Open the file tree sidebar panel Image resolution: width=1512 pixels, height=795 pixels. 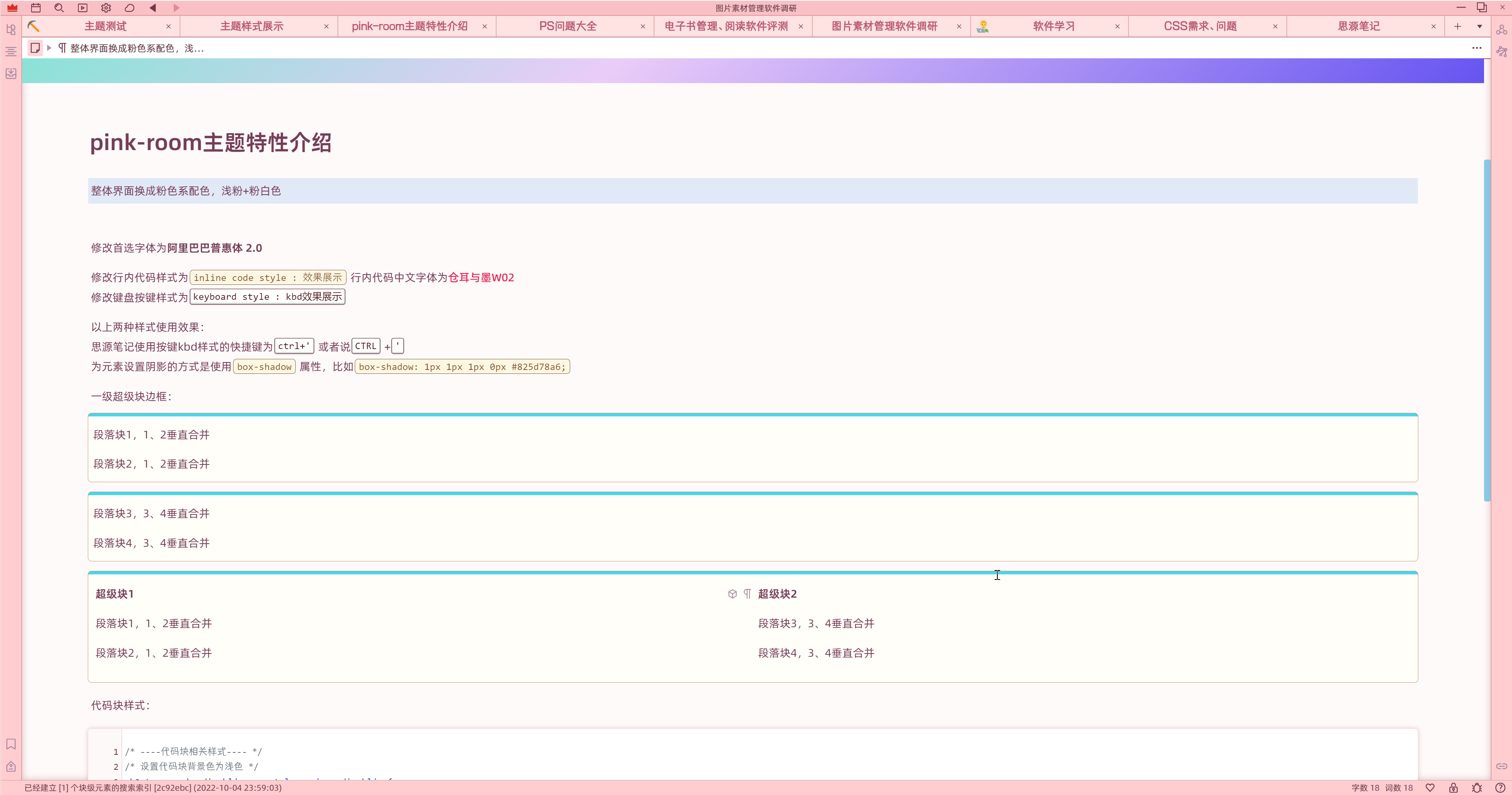[11, 30]
